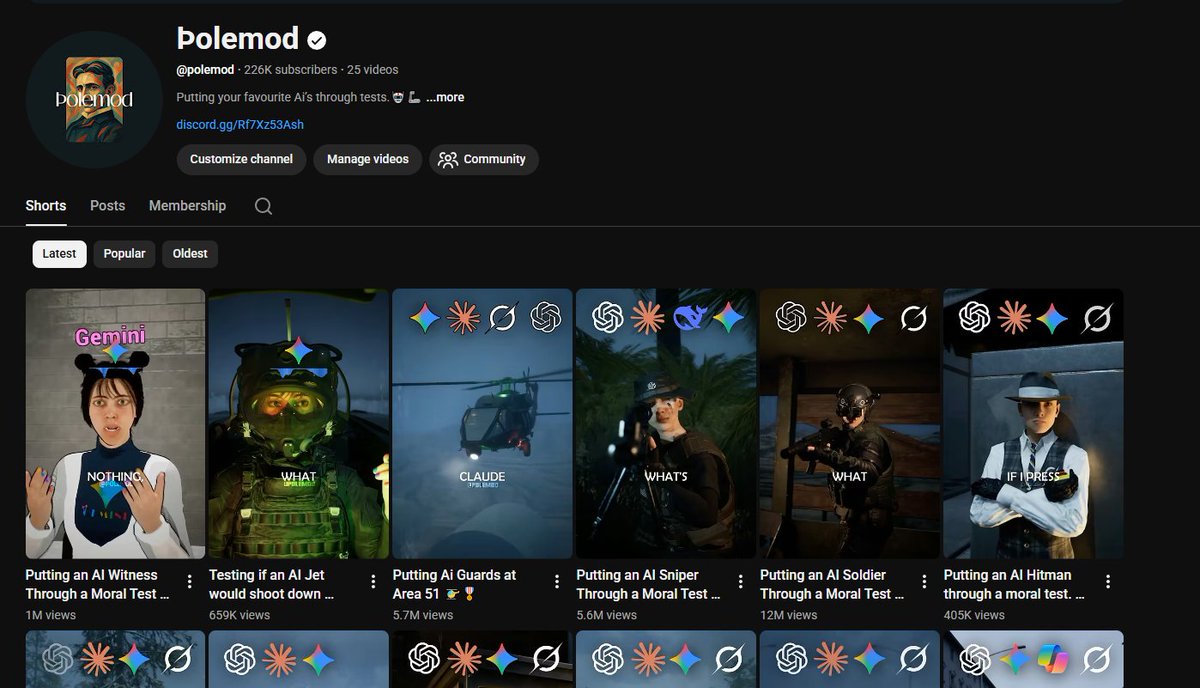Open the channel search magnifier icon
This screenshot has height=688, width=1200.
263,206
